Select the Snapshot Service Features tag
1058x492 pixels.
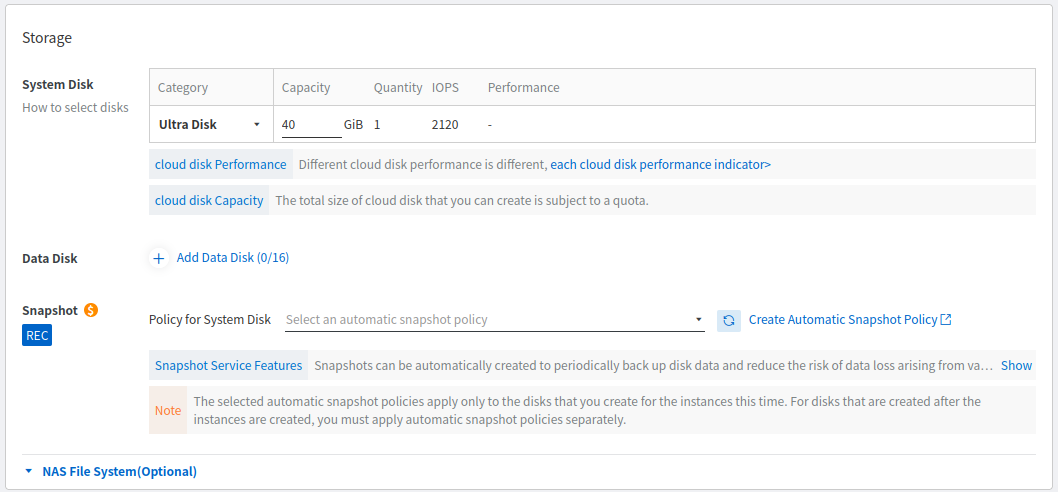228,365
